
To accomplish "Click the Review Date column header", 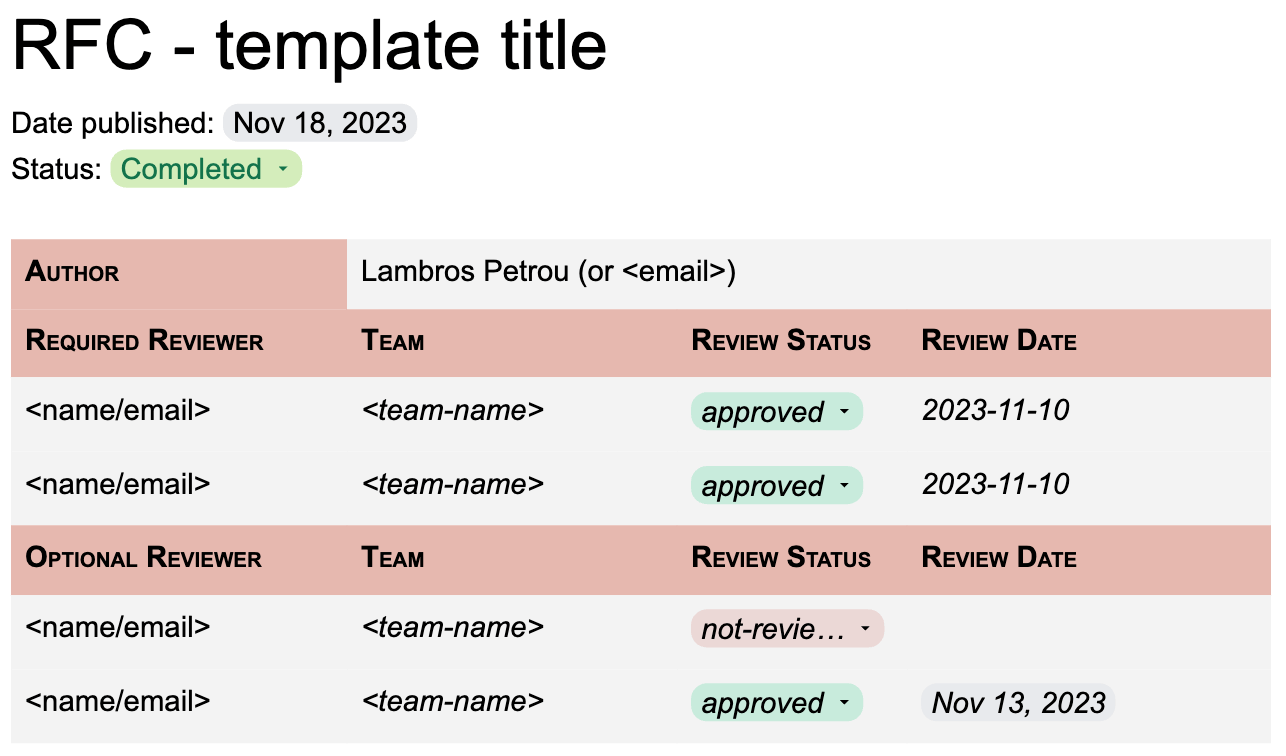I will click(x=999, y=341).
